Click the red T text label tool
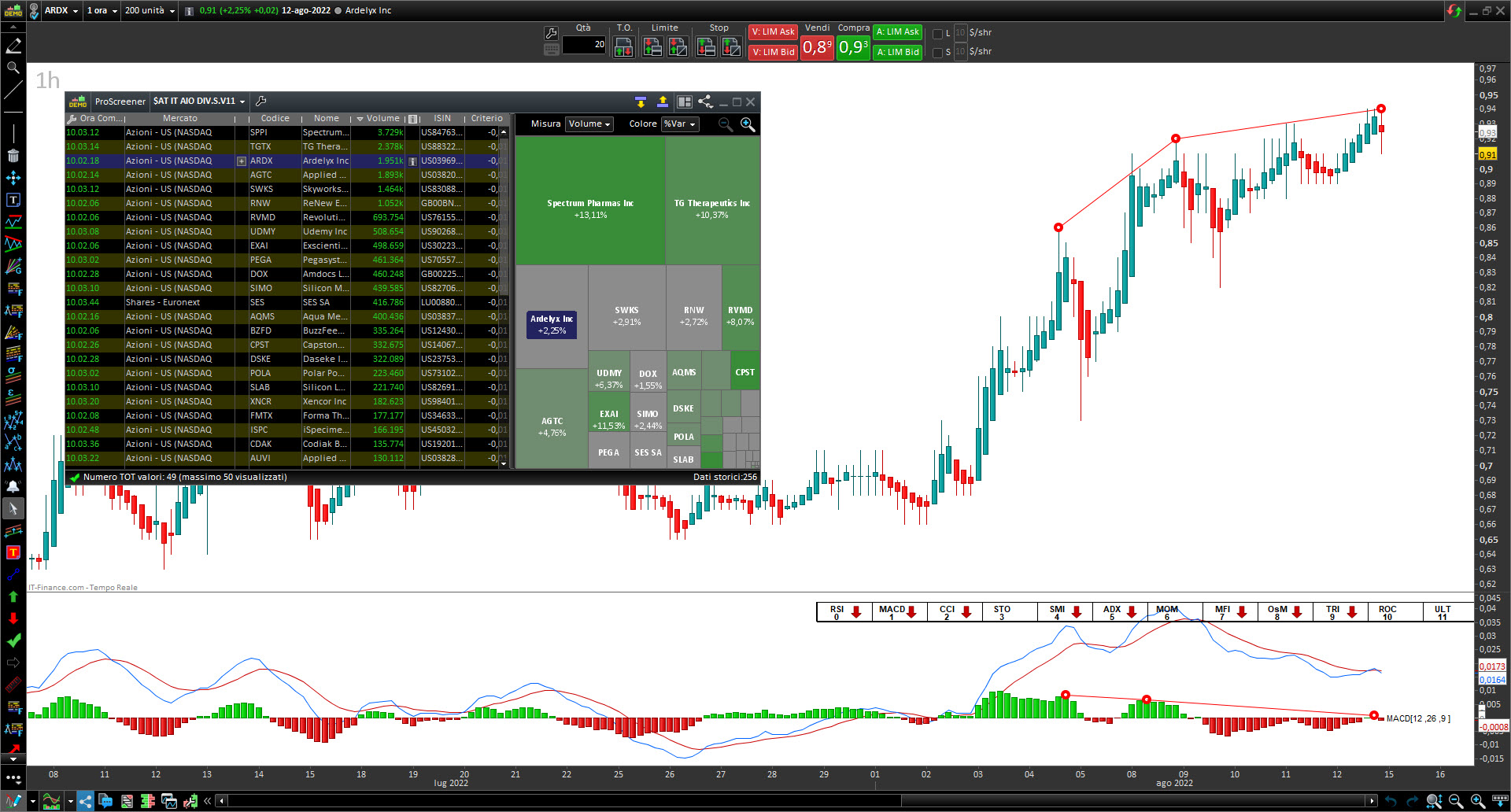Screen dimensions: 1511x812 click(13, 552)
